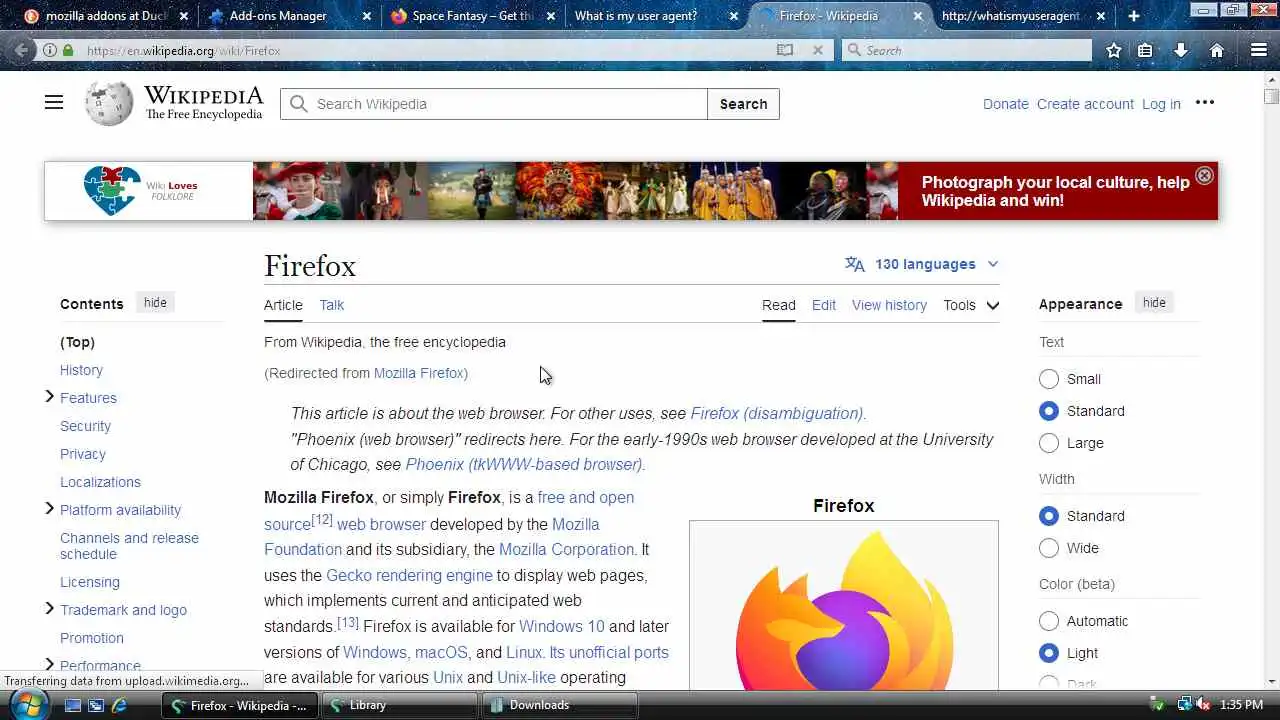This screenshot has width=1280, height=720.
Task: Close the Wiki Loves Folklore banner
Action: click(1204, 176)
